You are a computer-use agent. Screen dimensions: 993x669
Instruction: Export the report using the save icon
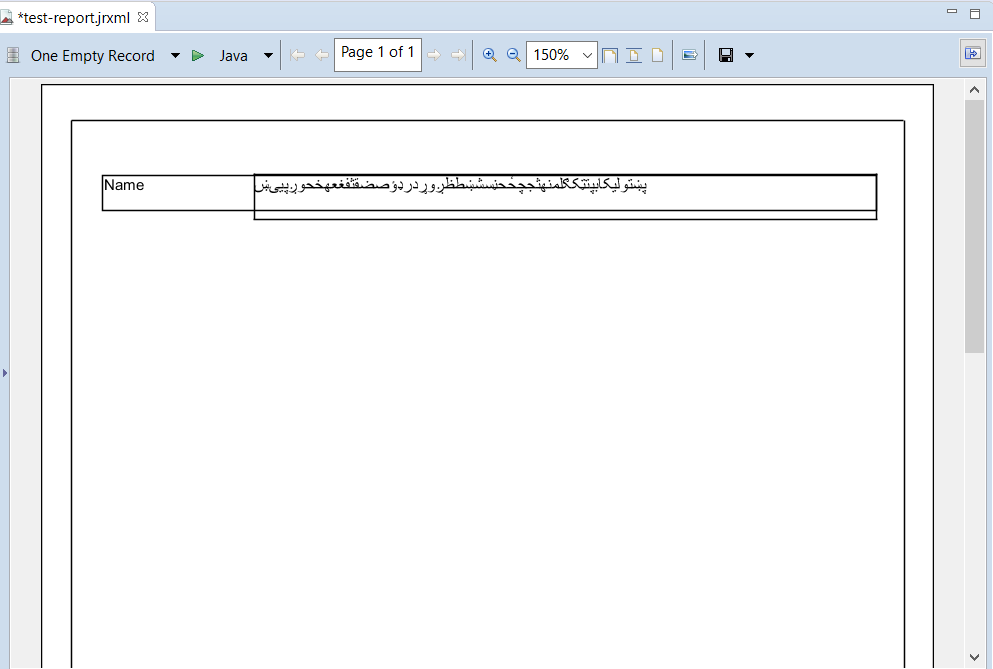[725, 55]
